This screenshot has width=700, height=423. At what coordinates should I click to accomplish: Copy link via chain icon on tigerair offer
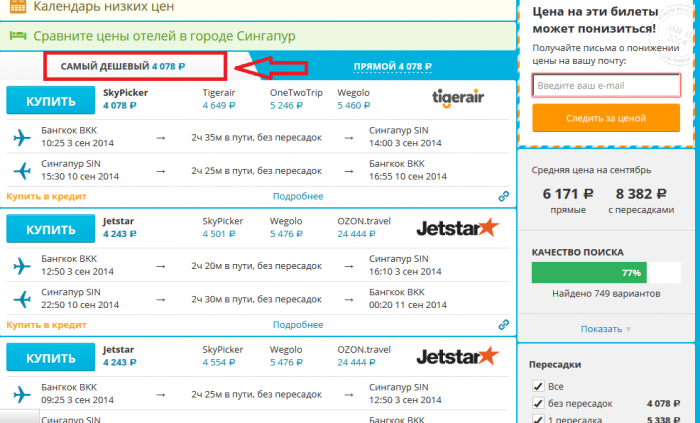point(504,196)
